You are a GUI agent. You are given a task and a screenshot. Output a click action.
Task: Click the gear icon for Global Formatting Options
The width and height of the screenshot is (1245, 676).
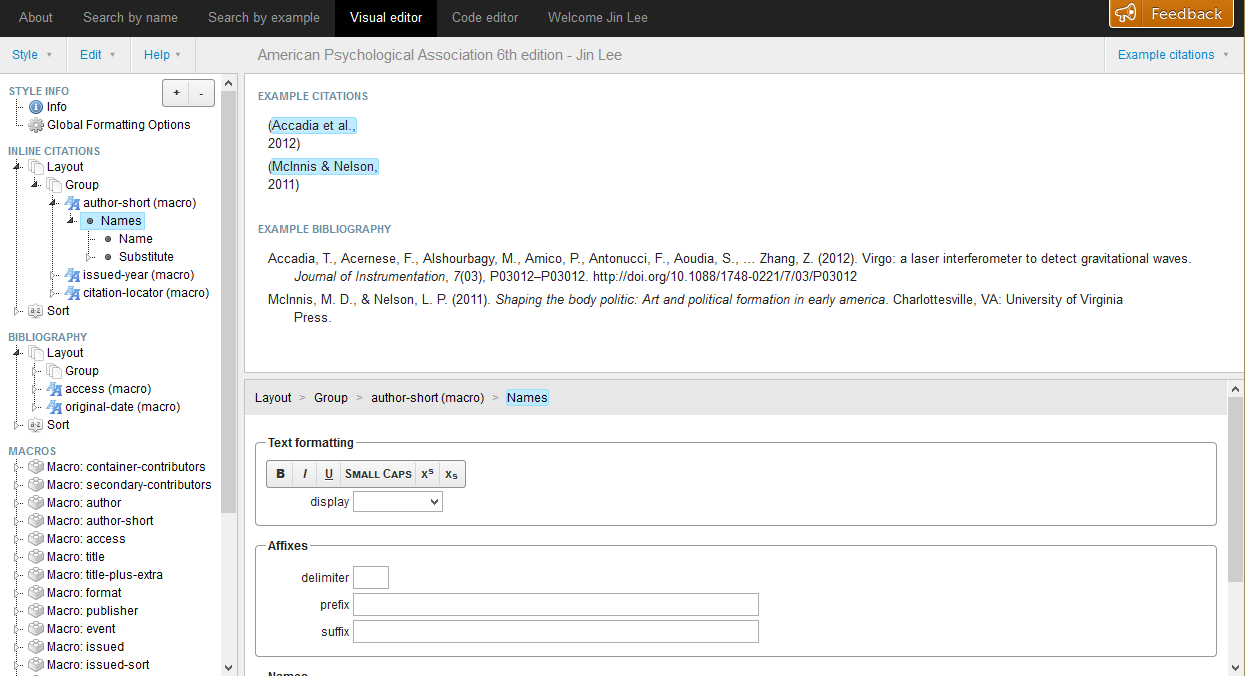pyautogui.click(x=36, y=125)
